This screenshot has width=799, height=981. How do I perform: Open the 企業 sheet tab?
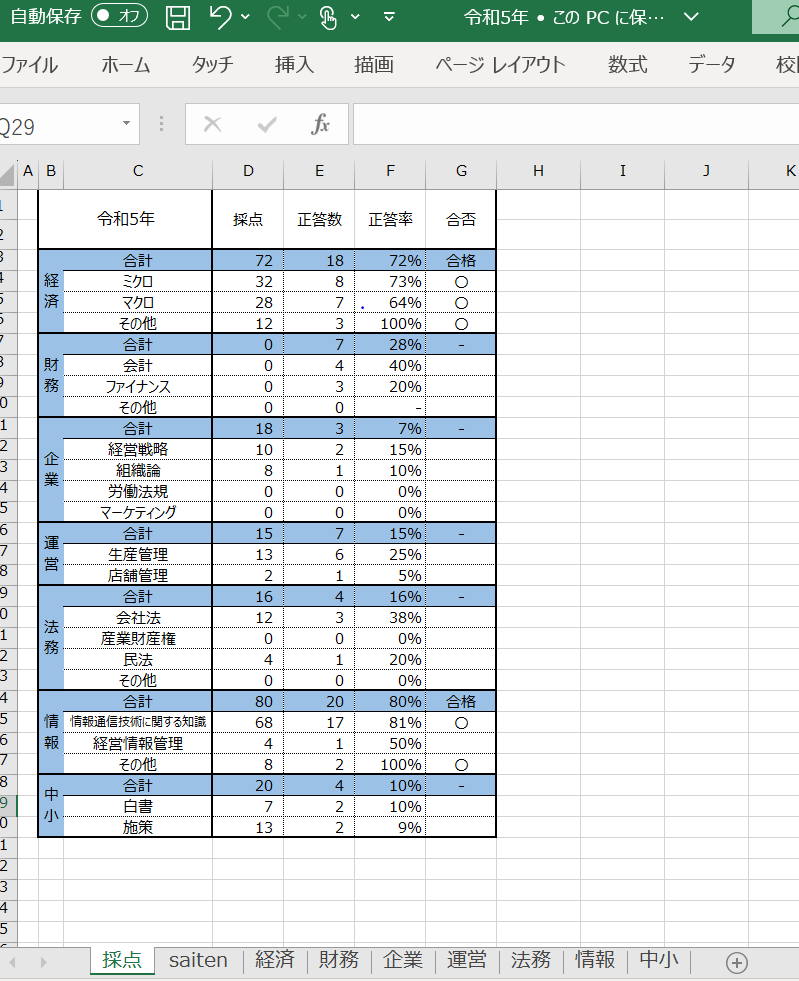pyautogui.click(x=402, y=960)
